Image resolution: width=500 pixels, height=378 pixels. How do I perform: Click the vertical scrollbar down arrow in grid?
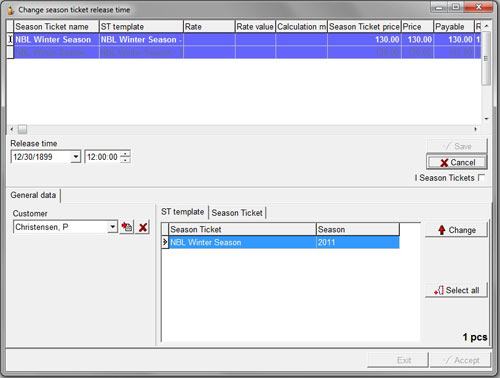click(486, 119)
